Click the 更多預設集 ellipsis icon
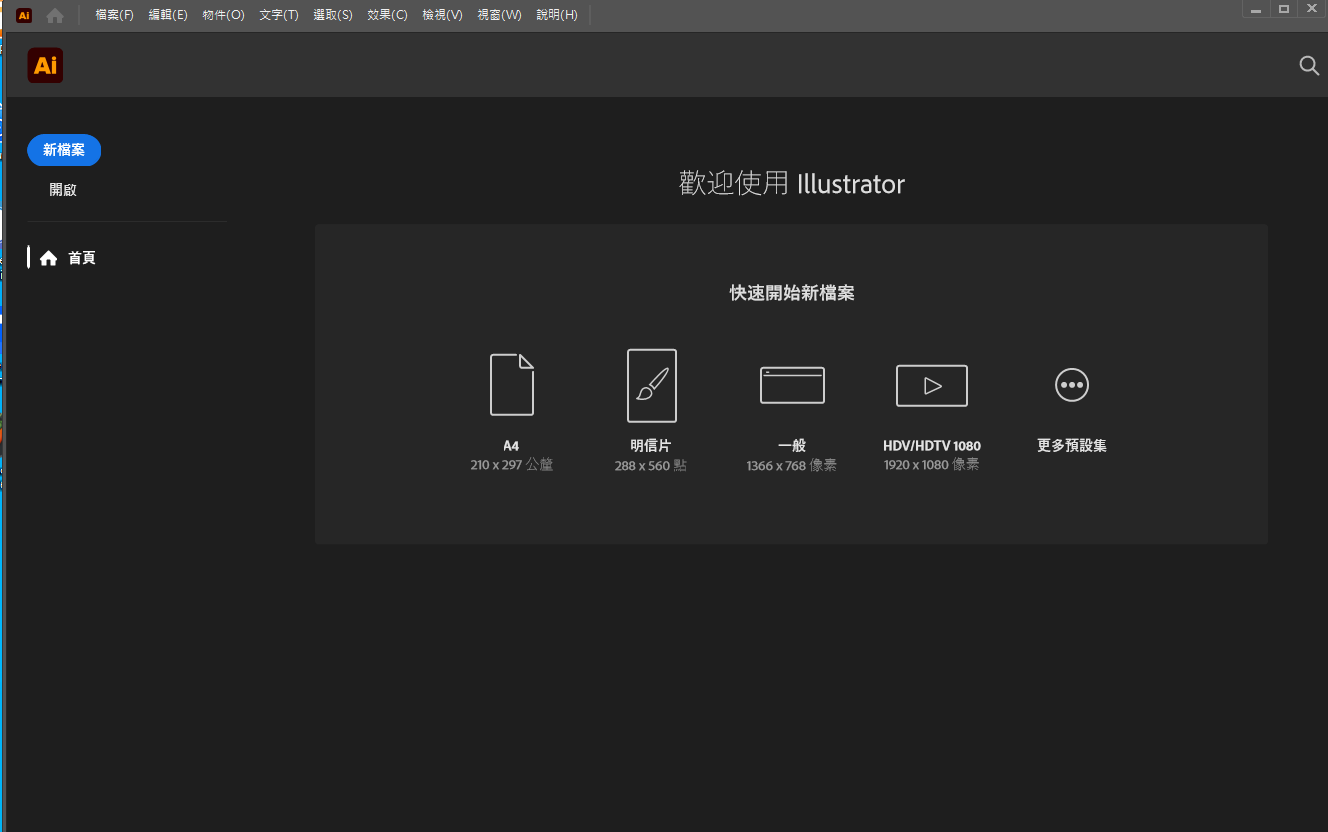 pos(1071,385)
